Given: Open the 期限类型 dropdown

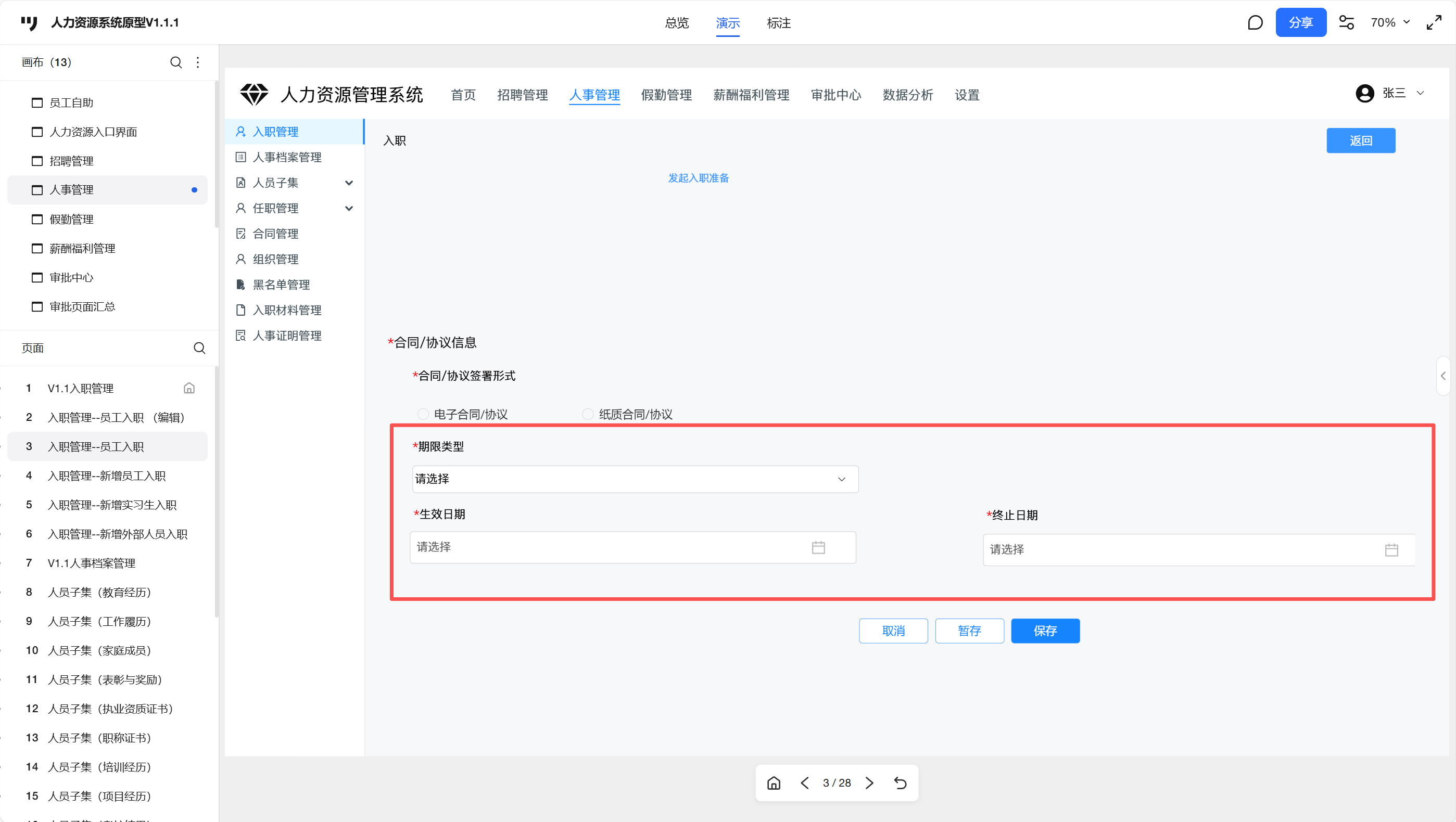Looking at the screenshot, I should tap(635, 479).
